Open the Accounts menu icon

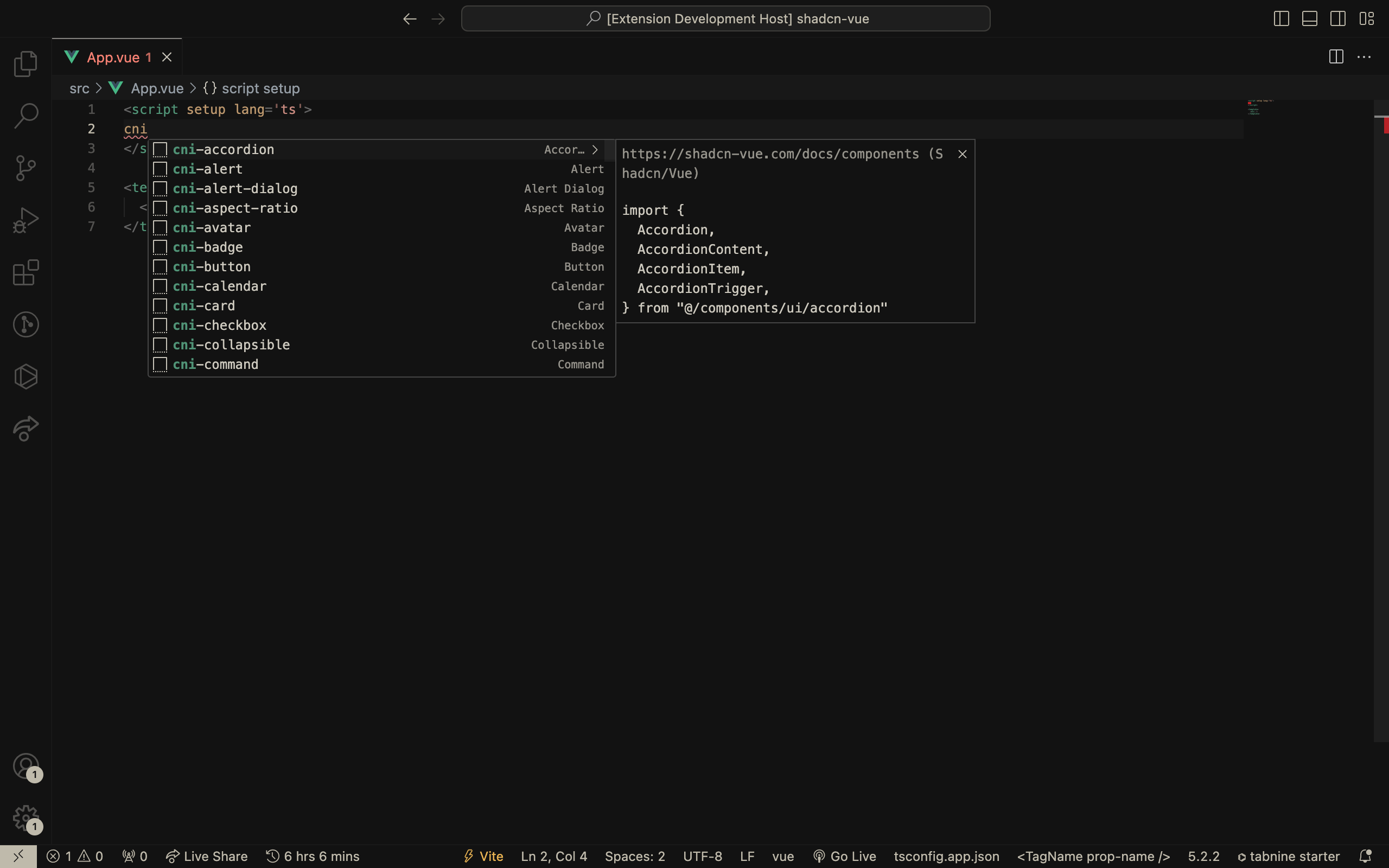point(26,766)
